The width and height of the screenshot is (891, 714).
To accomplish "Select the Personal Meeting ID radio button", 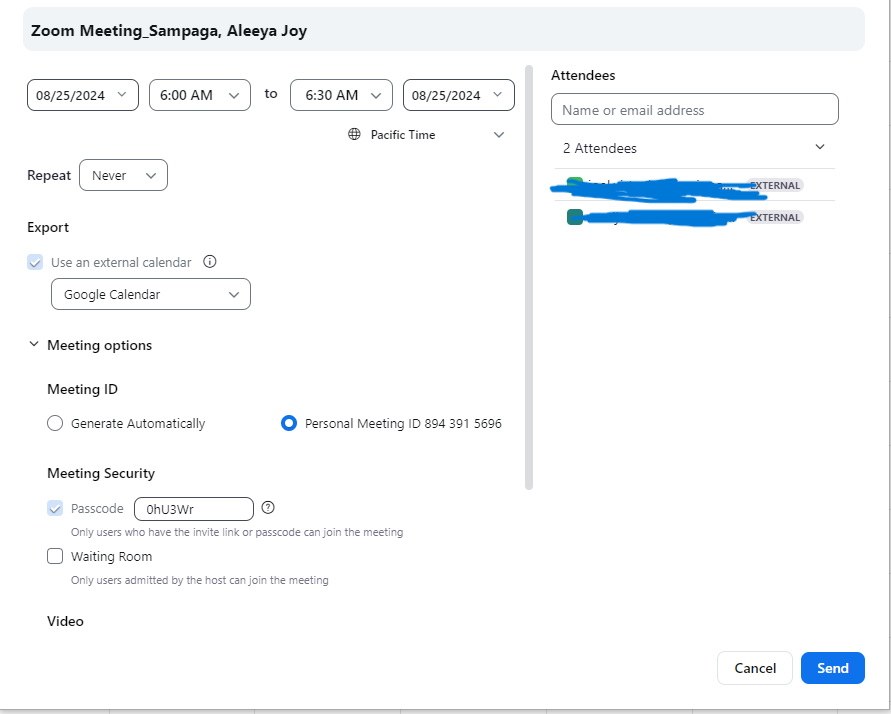I will click(289, 424).
